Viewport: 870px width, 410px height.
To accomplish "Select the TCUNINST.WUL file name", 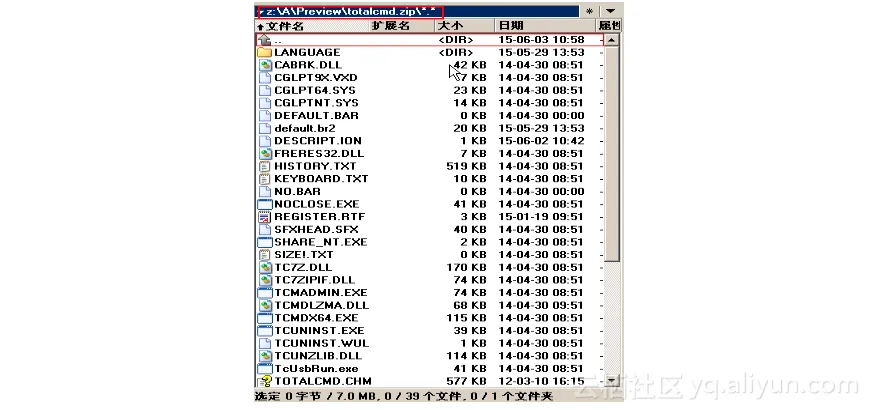I will pos(321,344).
